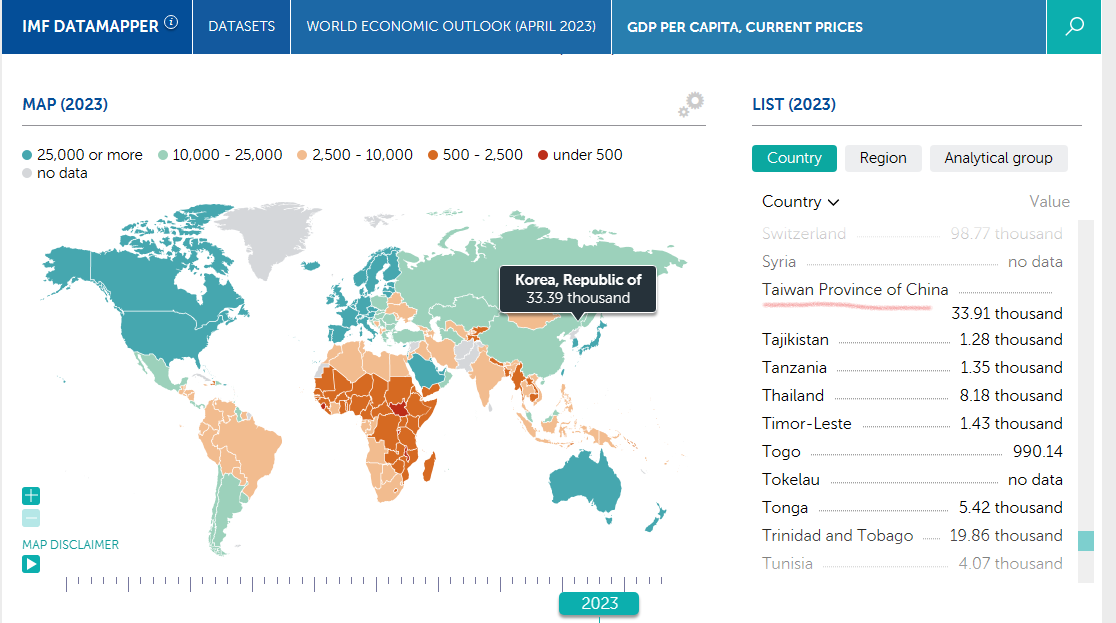Go to IMF DataMapper home
This screenshot has height=623, width=1116.
tap(90, 26)
